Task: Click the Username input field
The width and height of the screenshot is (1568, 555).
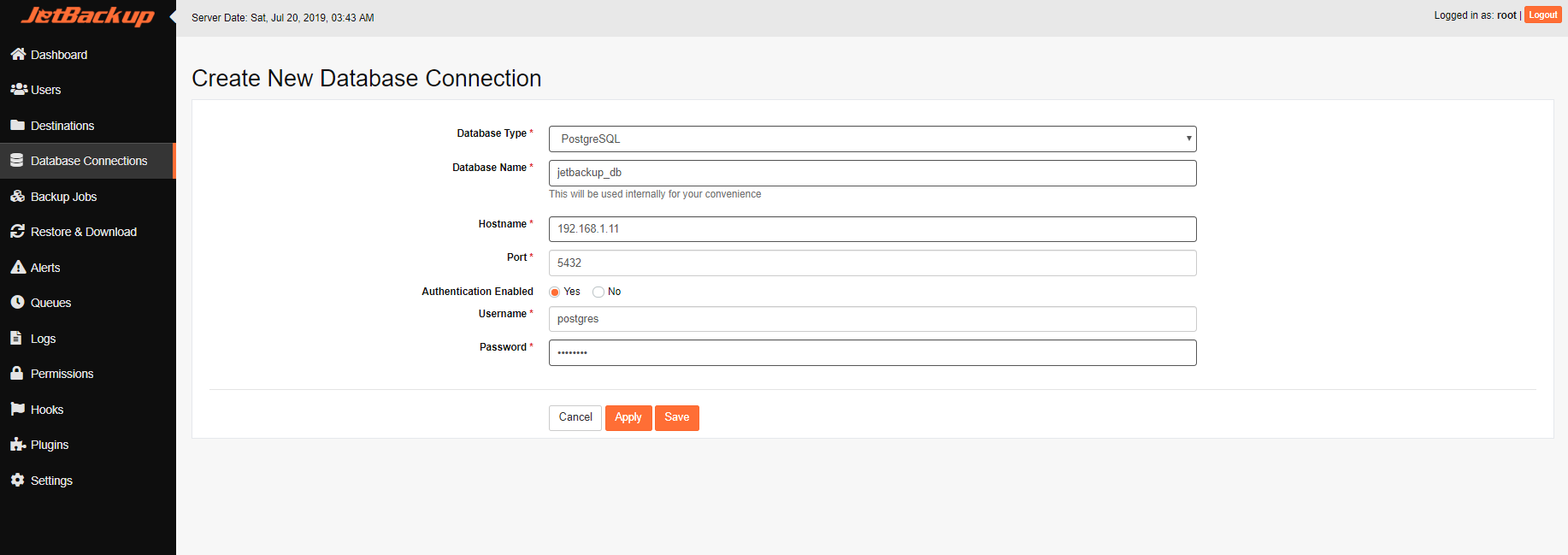Action: 872,319
